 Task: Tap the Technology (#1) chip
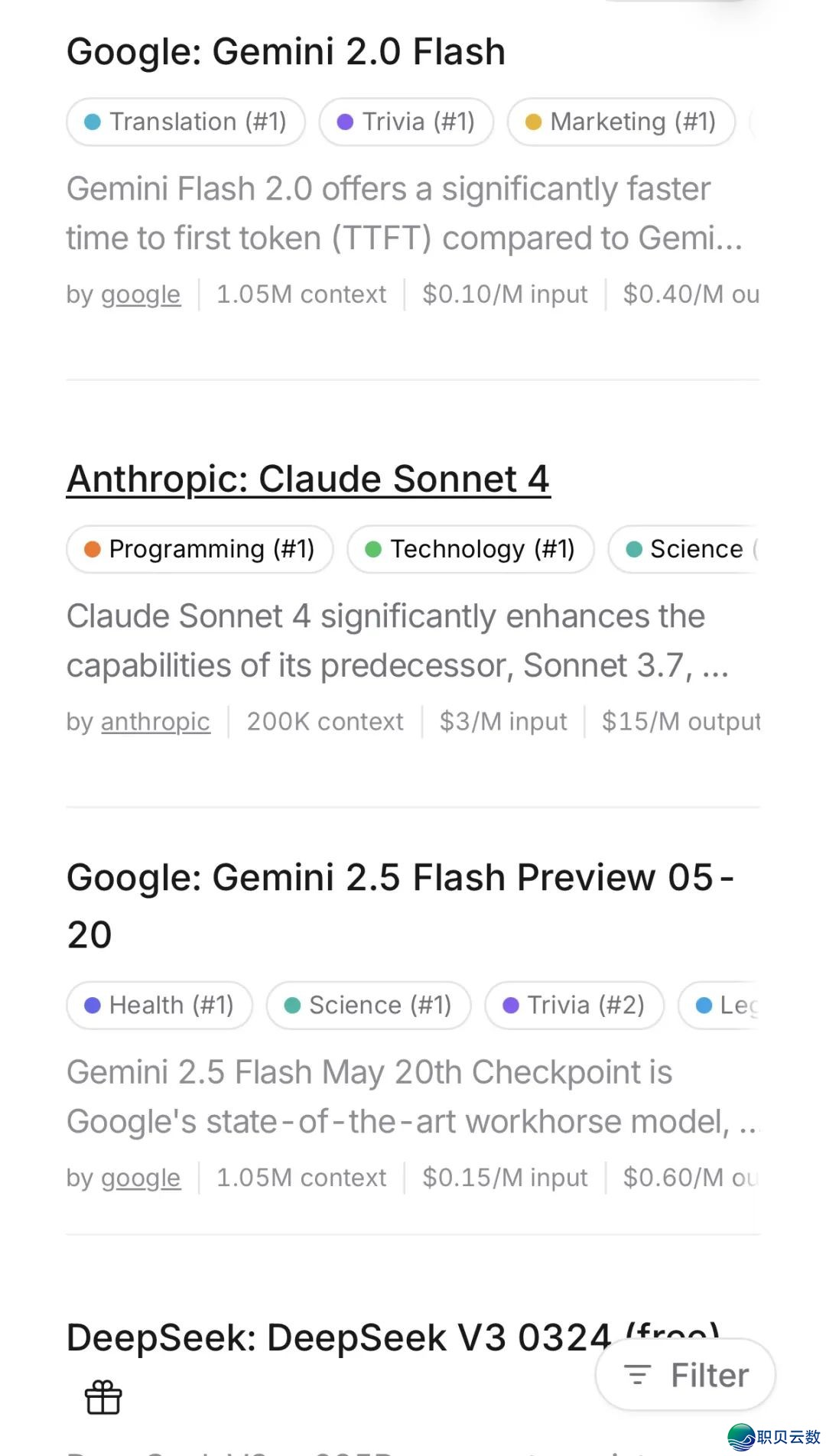point(470,549)
